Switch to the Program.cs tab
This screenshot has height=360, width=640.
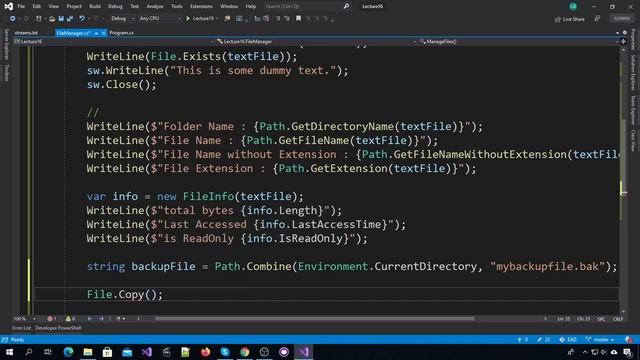point(121,33)
